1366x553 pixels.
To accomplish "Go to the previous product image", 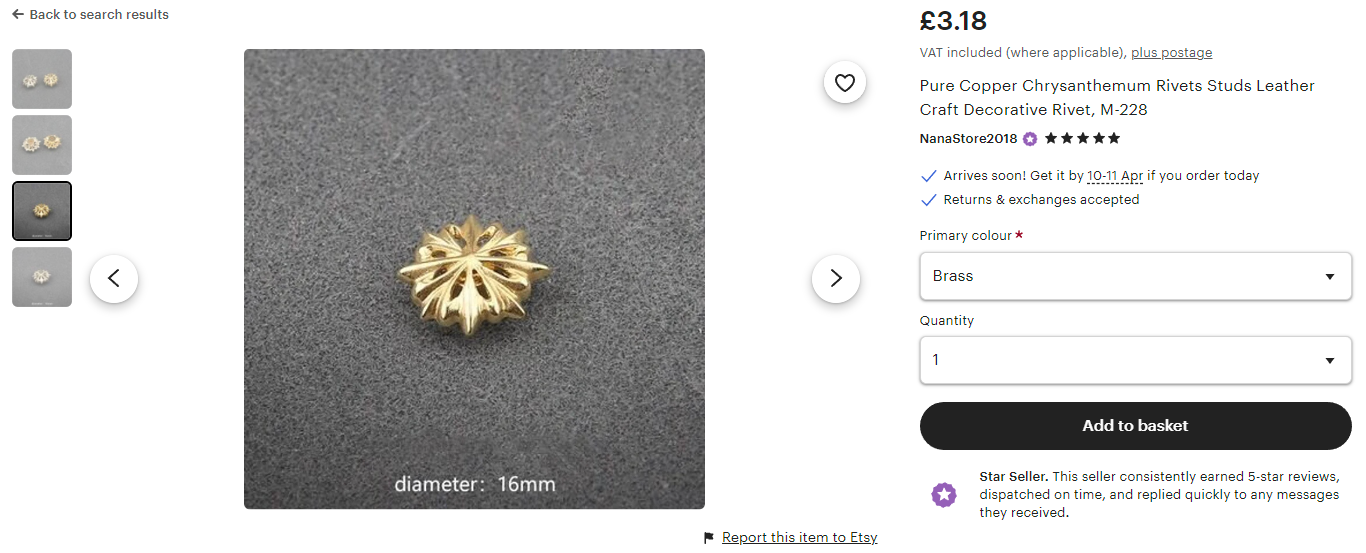I will tap(114, 278).
